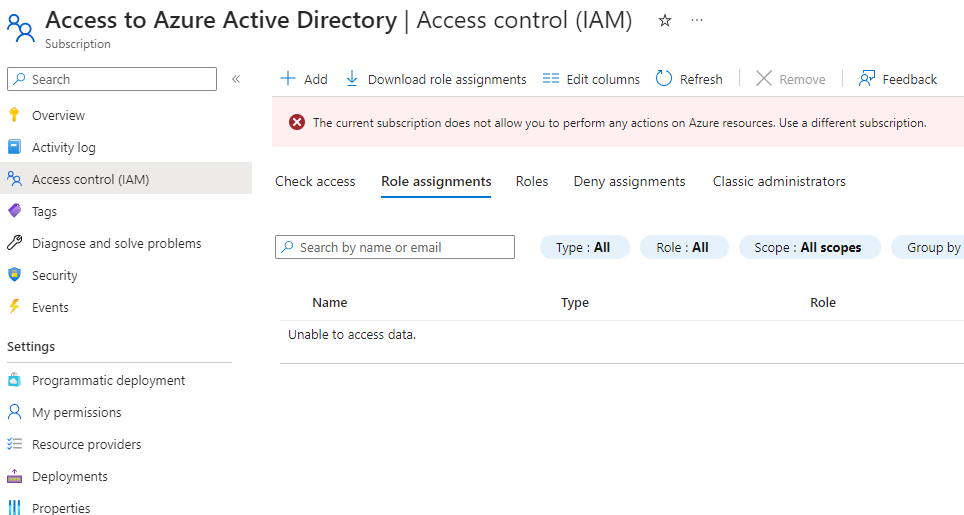
Task: Switch to the Classic administrators tab
Action: (x=779, y=181)
